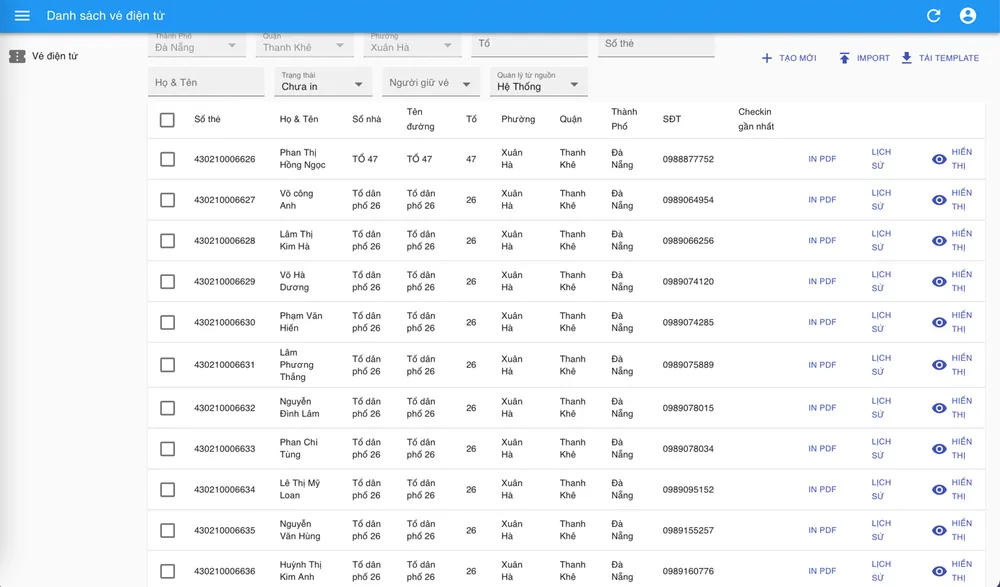Click the eye icon for Phan Thị Hồng Ngọc
This screenshot has height=587, width=1000.
pos(939,159)
